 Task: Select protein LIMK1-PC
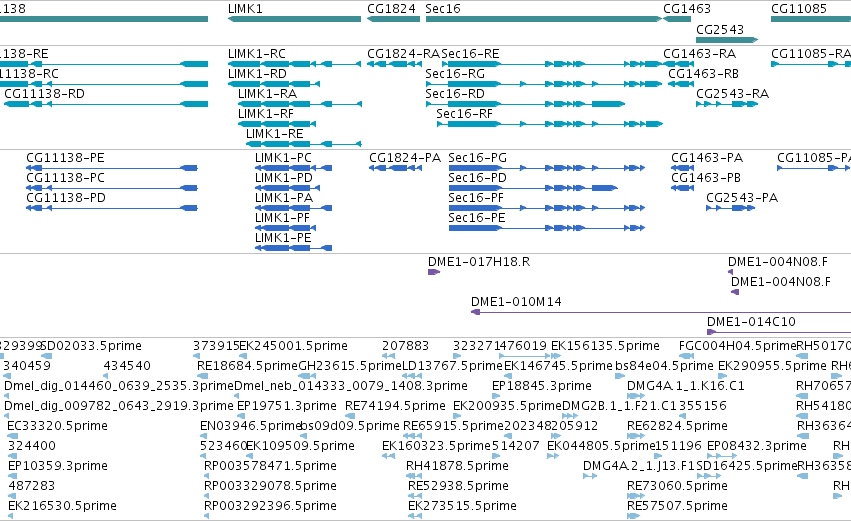[x=283, y=158]
